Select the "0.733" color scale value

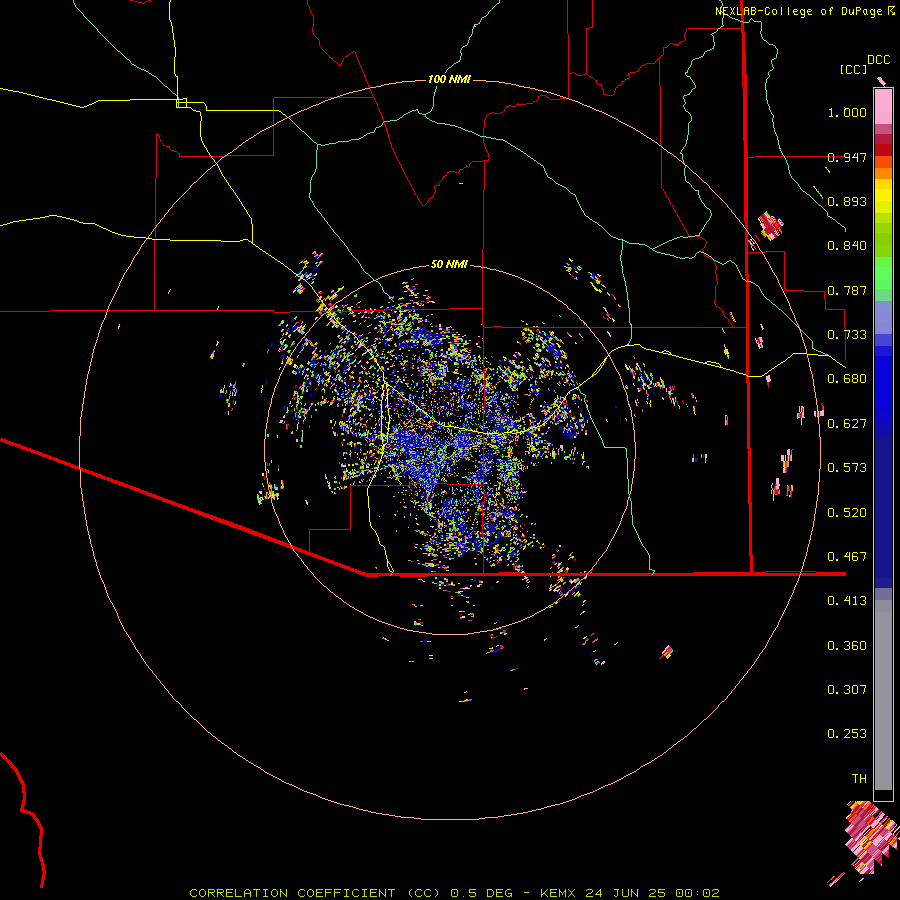(x=847, y=335)
